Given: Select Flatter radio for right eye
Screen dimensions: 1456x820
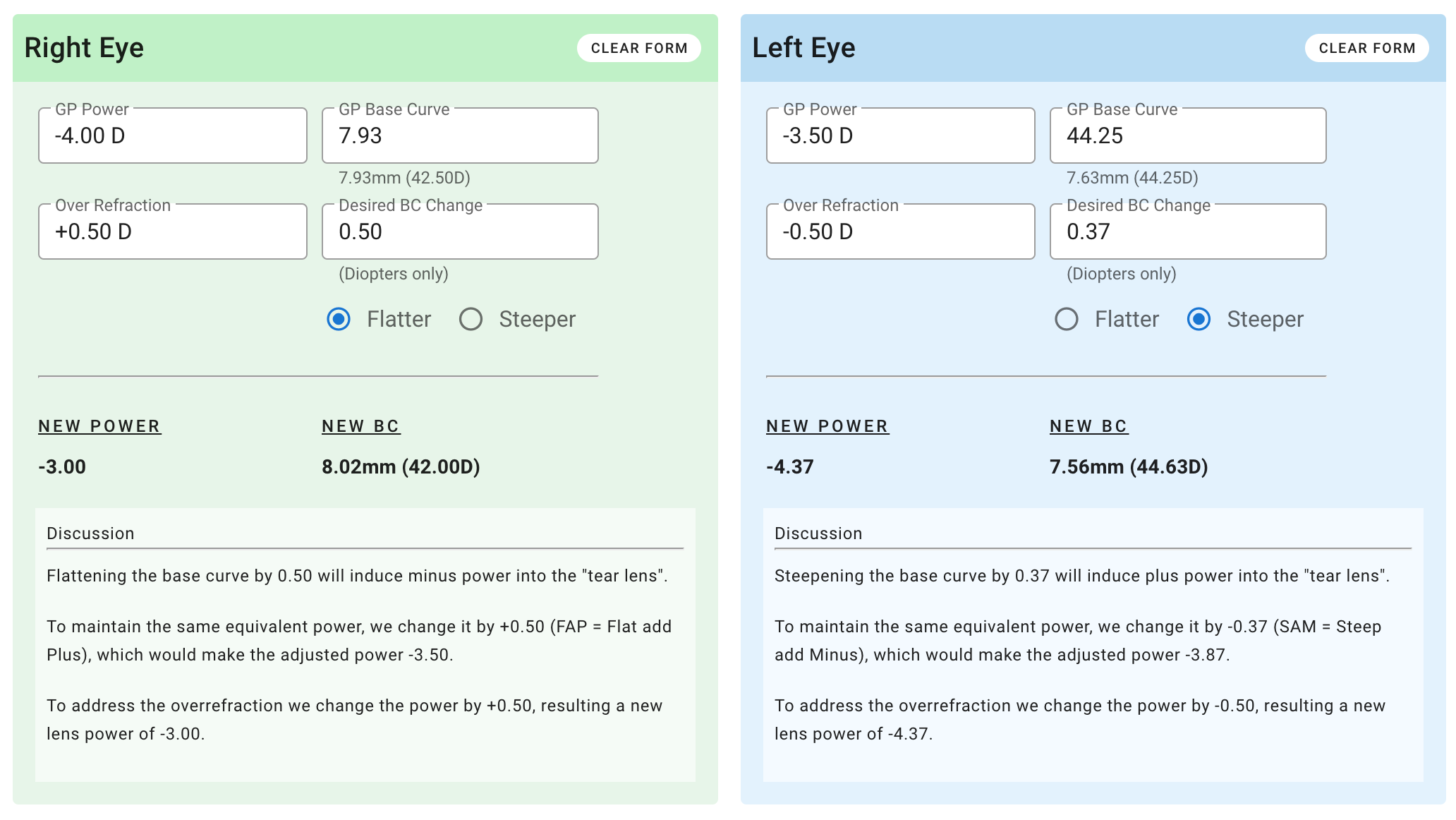Looking at the screenshot, I should [339, 319].
